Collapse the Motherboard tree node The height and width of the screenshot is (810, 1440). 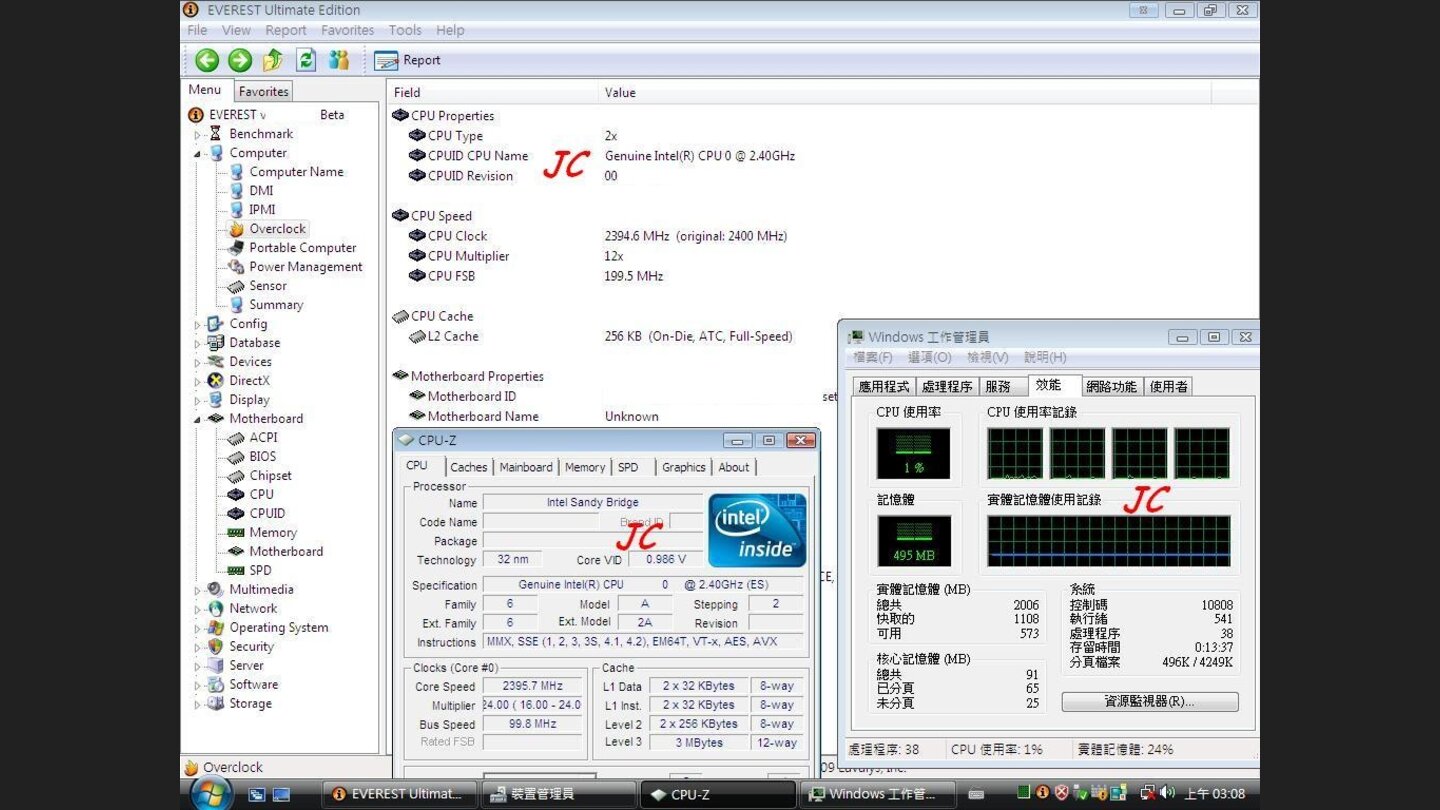pos(197,419)
